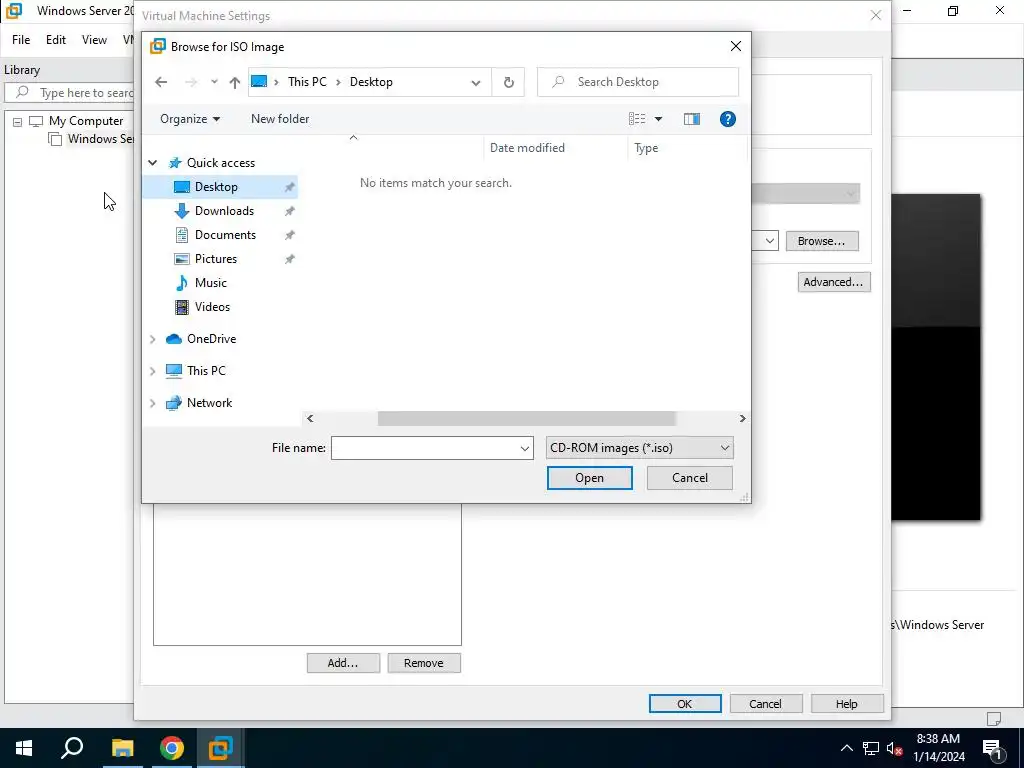Change the view layout icon
Image resolution: width=1024 pixels, height=768 pixels.
coord(637,119)
